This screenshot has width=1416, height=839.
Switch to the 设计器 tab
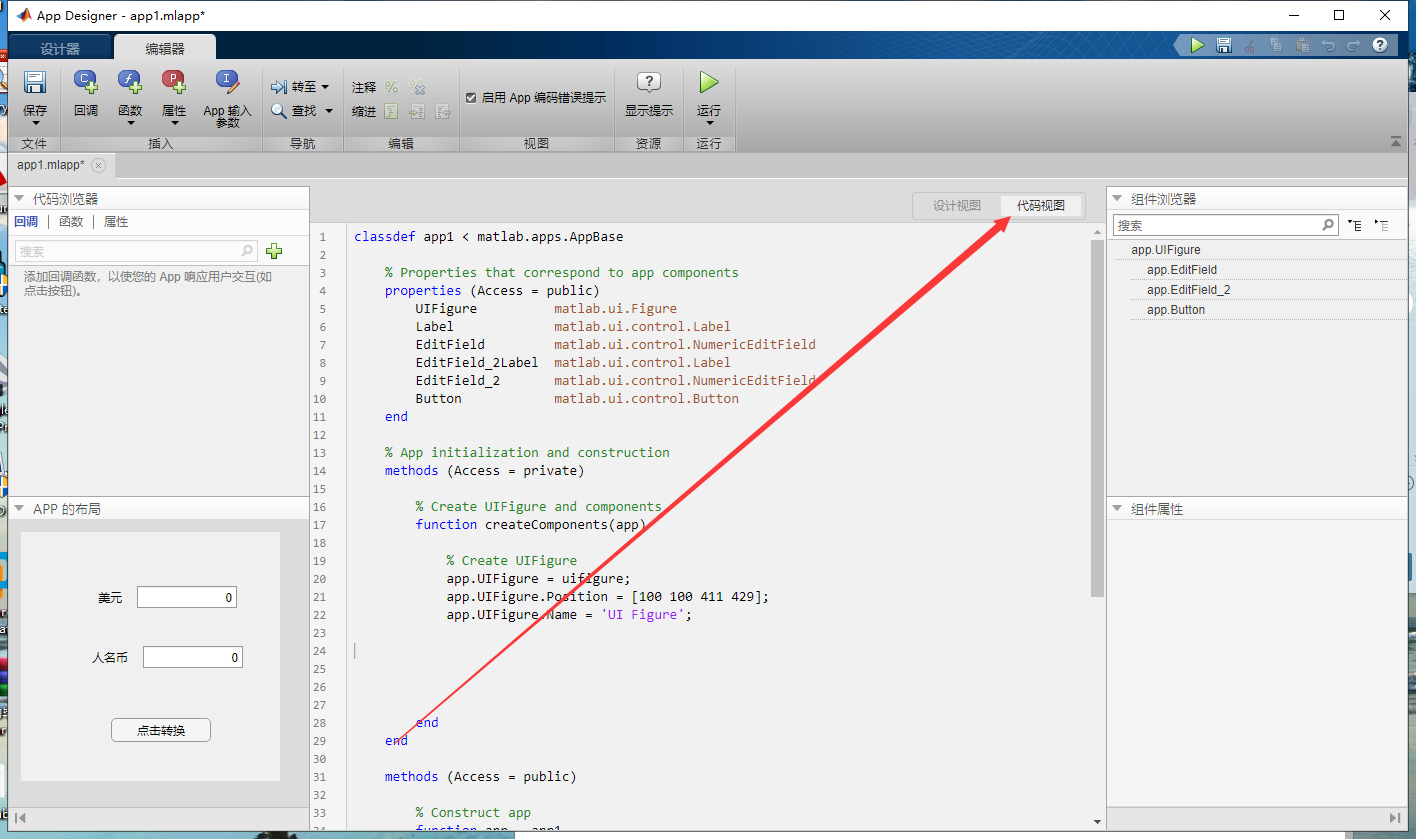click(60, 48)
